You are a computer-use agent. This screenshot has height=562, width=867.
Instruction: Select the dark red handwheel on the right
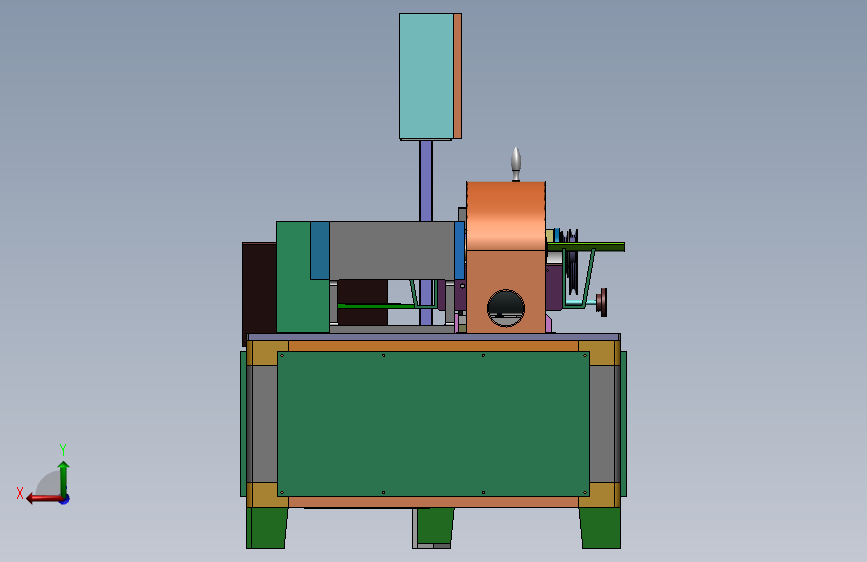click(x=602, y=302)
